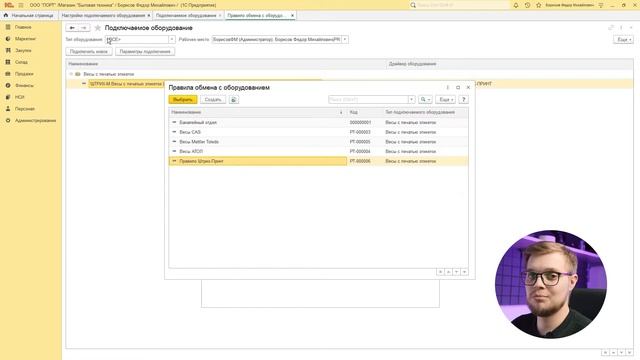Open the Закупки section in sidebar
The height and width of the screenshot is (360, 640).
point(23,50)
